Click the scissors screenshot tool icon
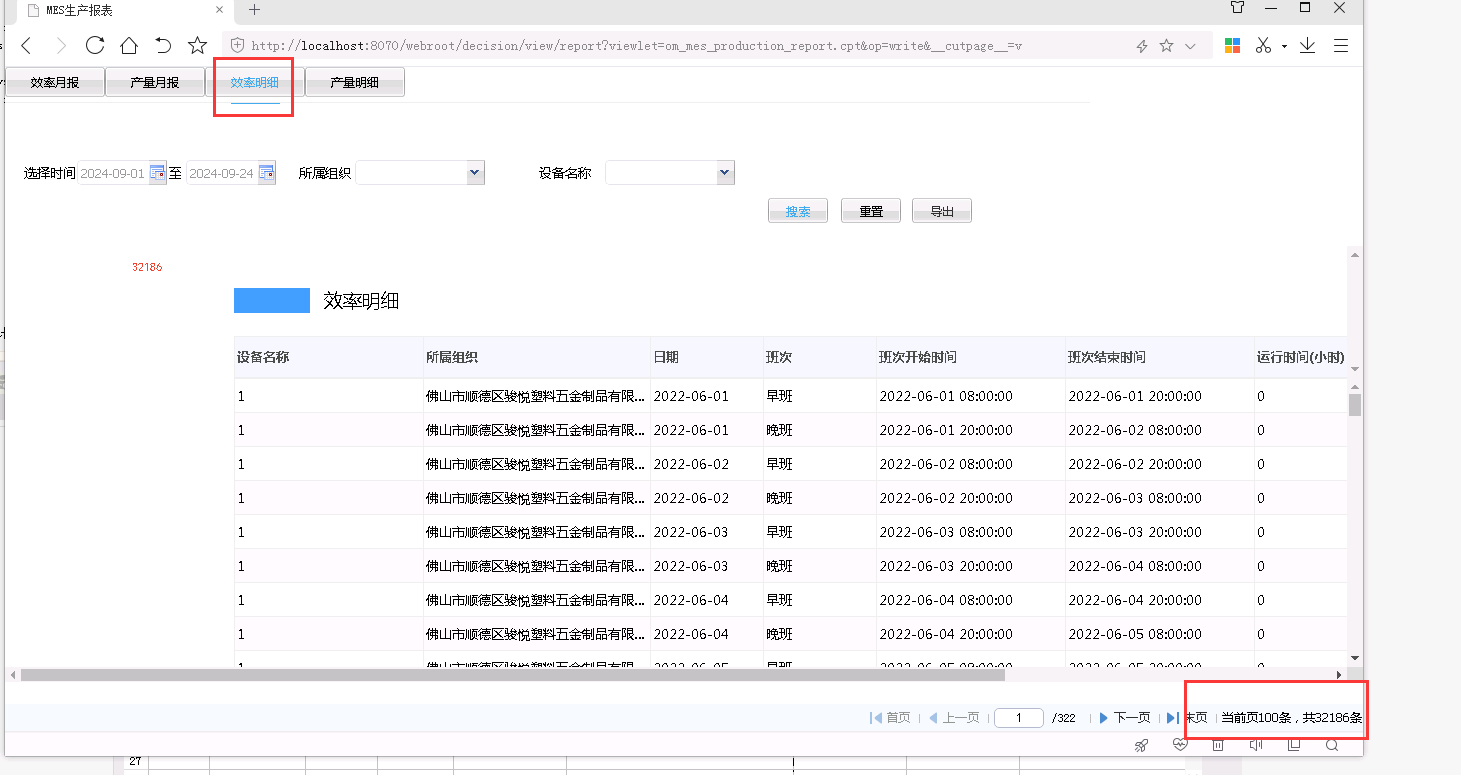The height and width of the screenshot is (775, 1461). (x=1264, y=46)
